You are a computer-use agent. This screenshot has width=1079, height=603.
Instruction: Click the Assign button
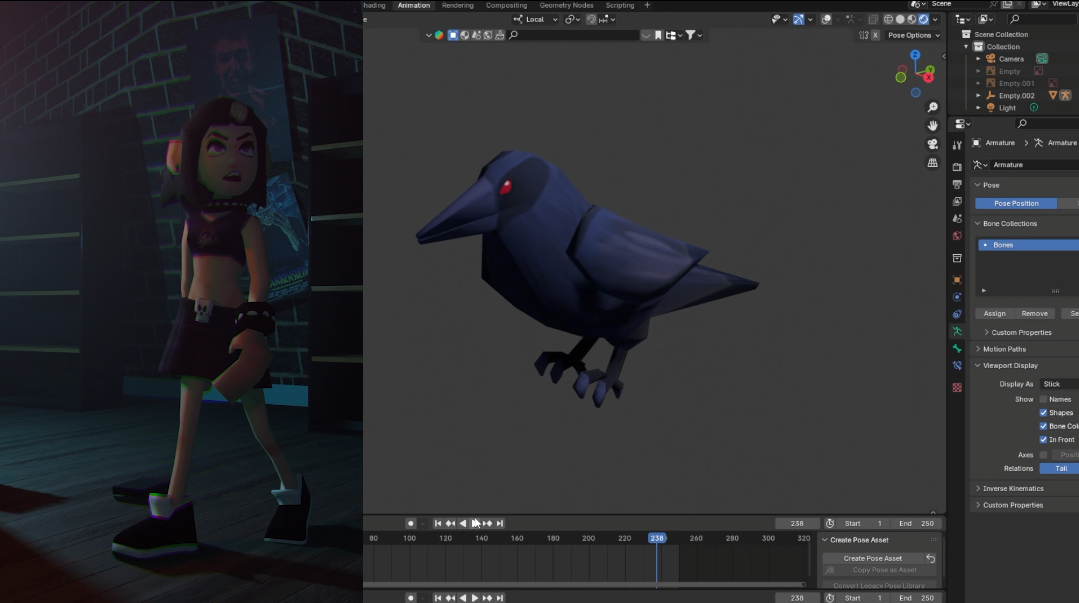coord(994,314)
